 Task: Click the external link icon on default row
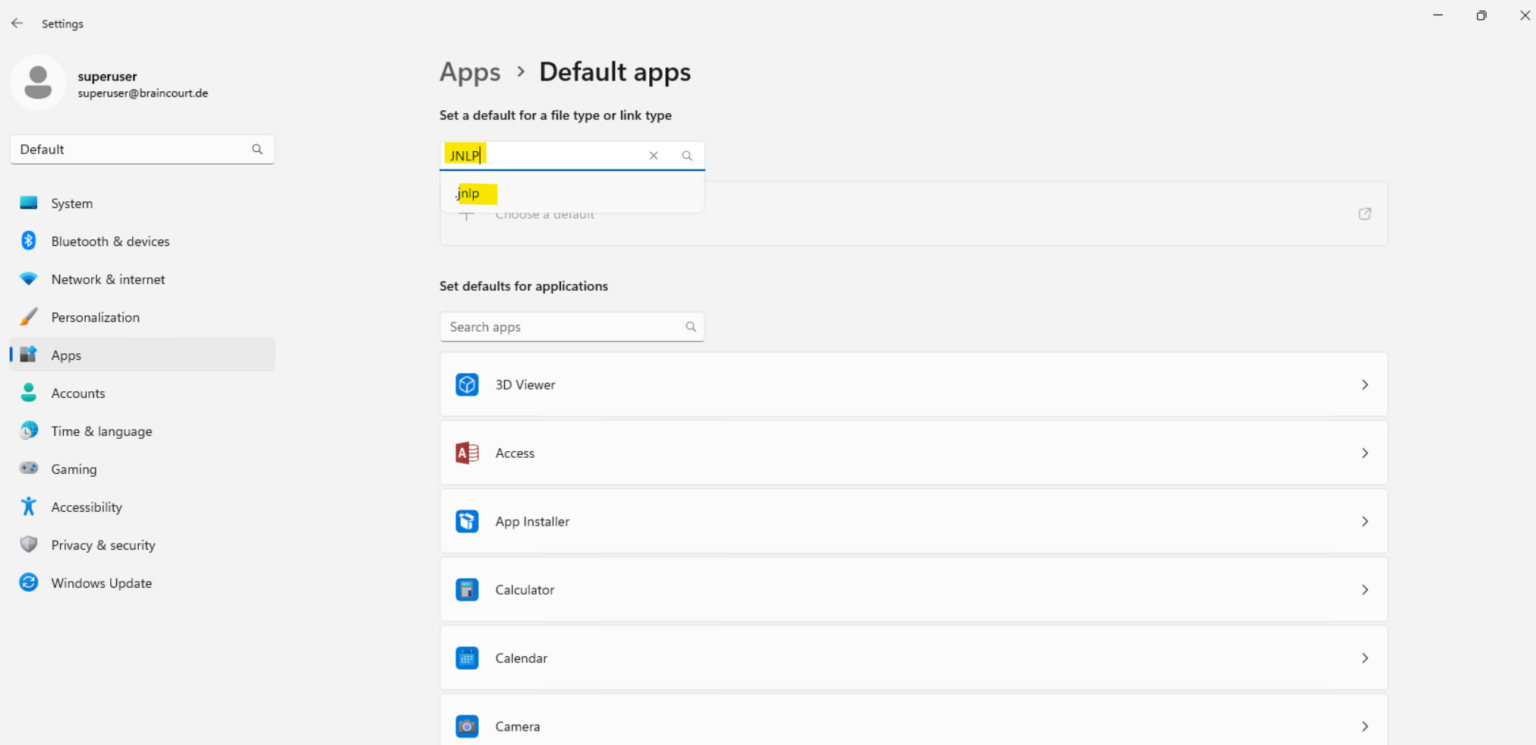point(1364,214)
